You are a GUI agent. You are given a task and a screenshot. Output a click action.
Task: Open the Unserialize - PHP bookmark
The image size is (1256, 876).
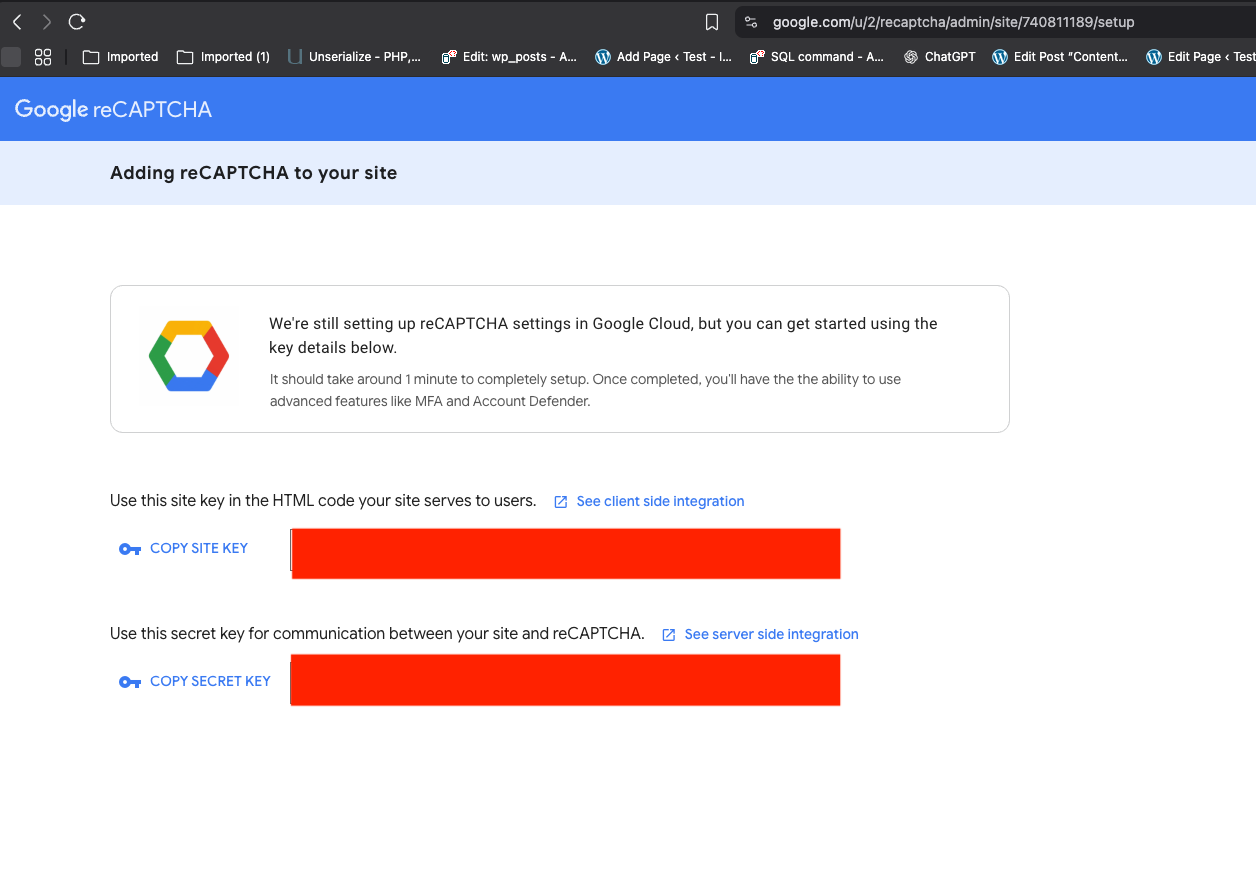(x=354, y=57)
